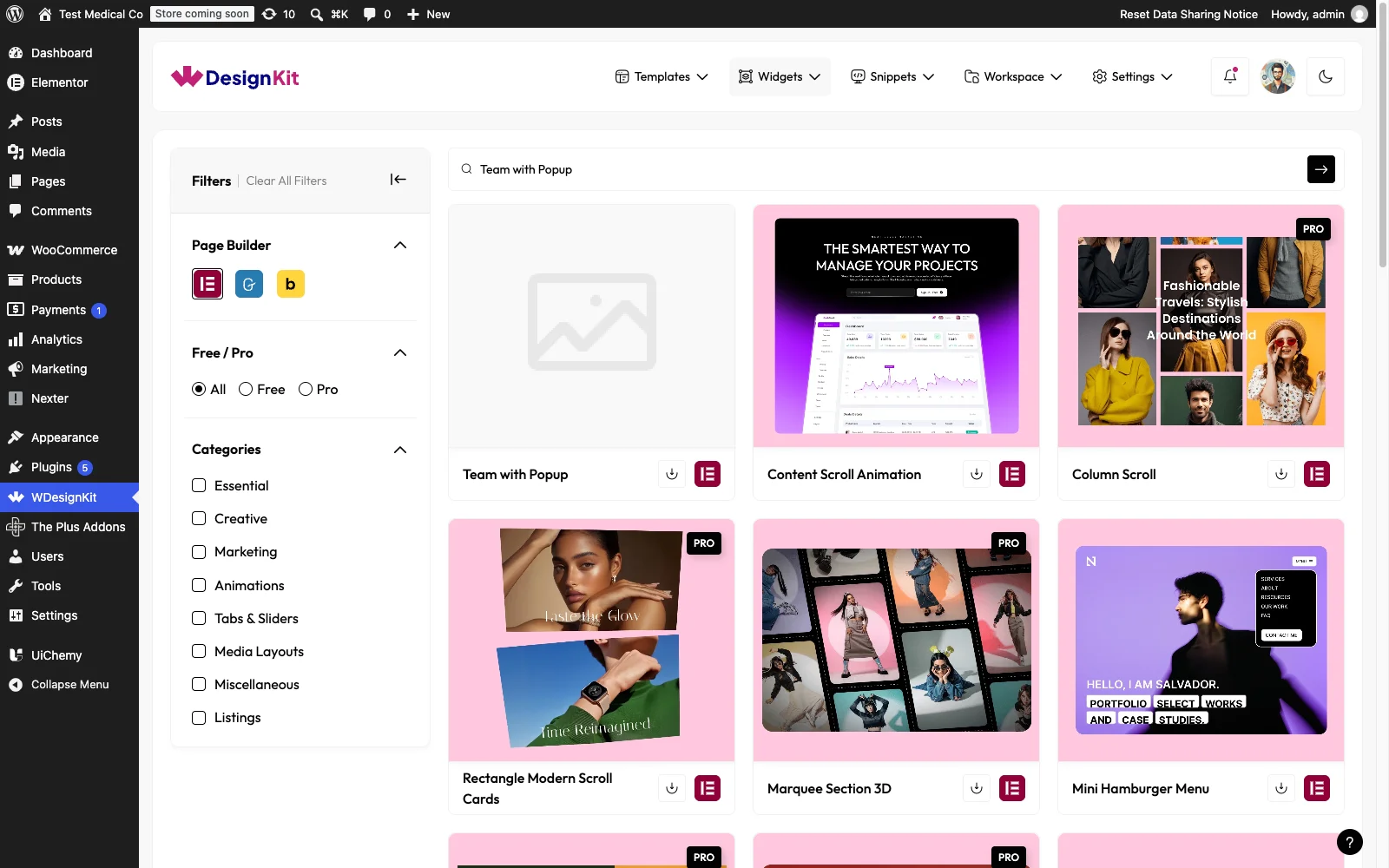Click the WordPress logo in admin bar
1389x868 pixels.
tap(15, 14)
